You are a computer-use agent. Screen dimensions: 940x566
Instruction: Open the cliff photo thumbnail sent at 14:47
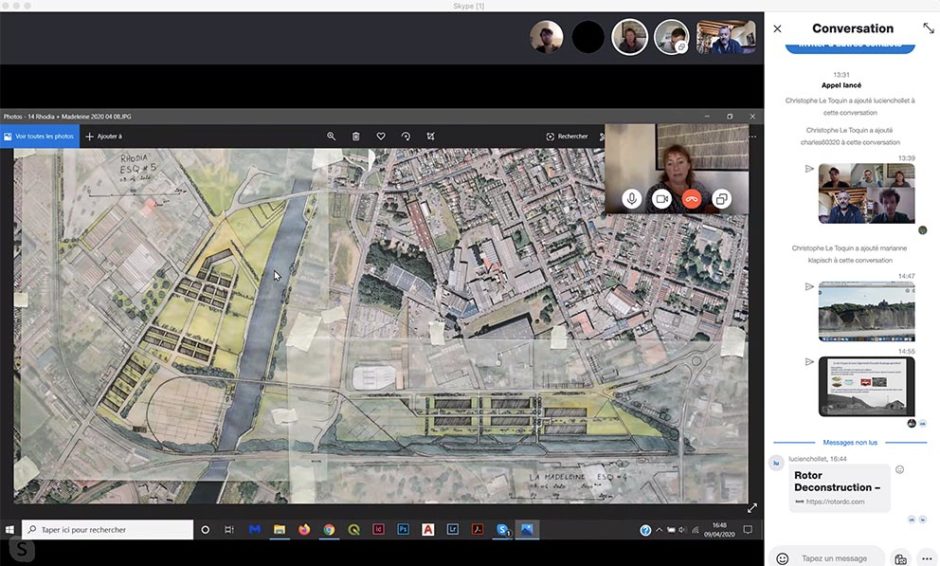point(866,311)
